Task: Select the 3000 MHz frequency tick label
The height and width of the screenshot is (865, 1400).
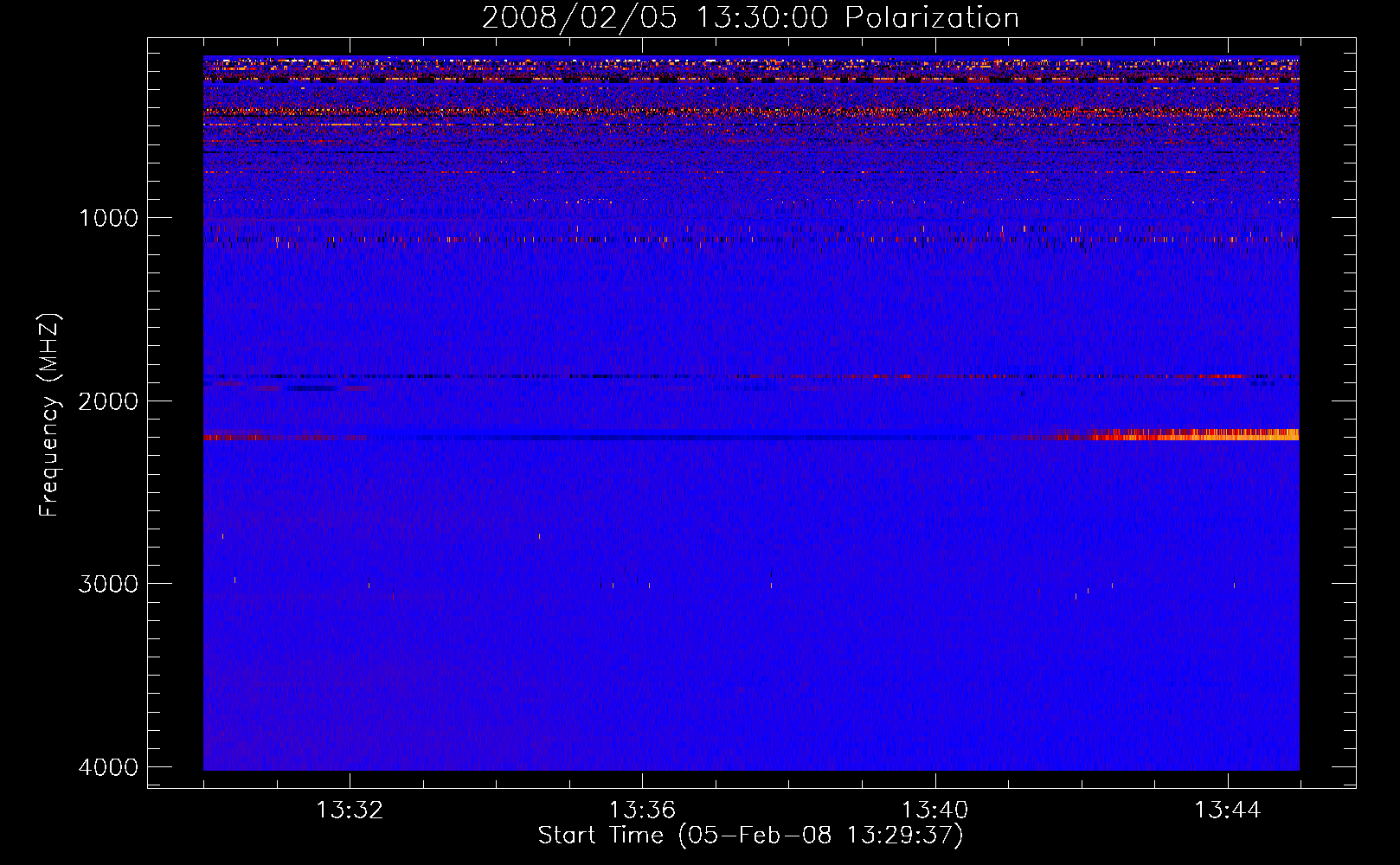Action: (108, 584)
